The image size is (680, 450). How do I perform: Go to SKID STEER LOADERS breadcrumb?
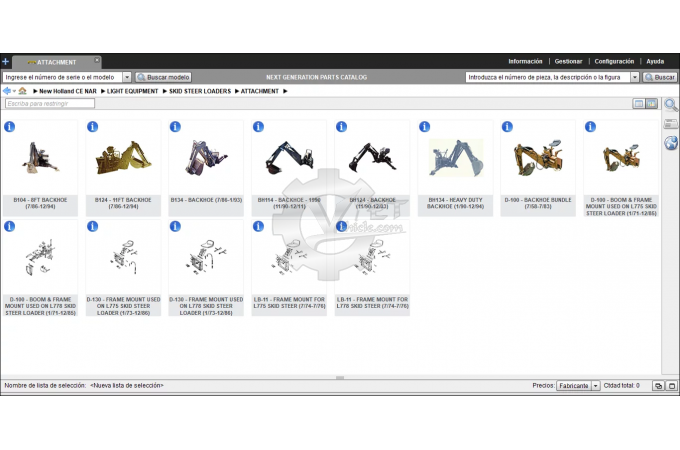pos(200,91)
